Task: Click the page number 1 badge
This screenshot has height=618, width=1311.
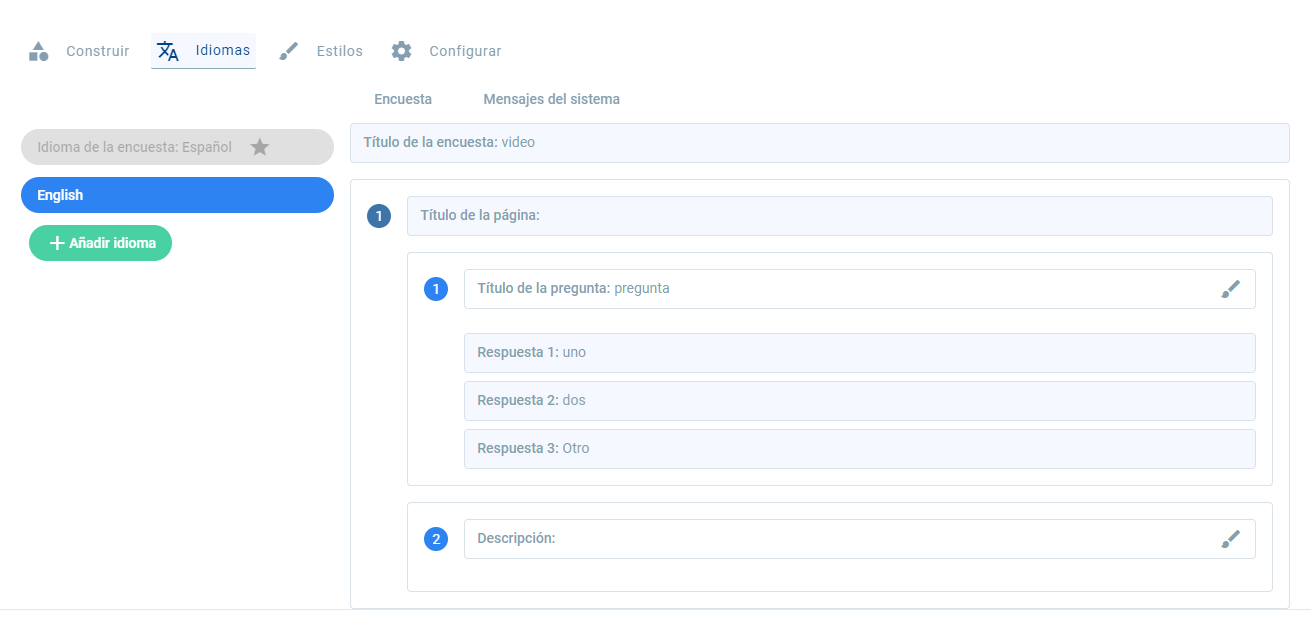Action: [x=379, y=216]
